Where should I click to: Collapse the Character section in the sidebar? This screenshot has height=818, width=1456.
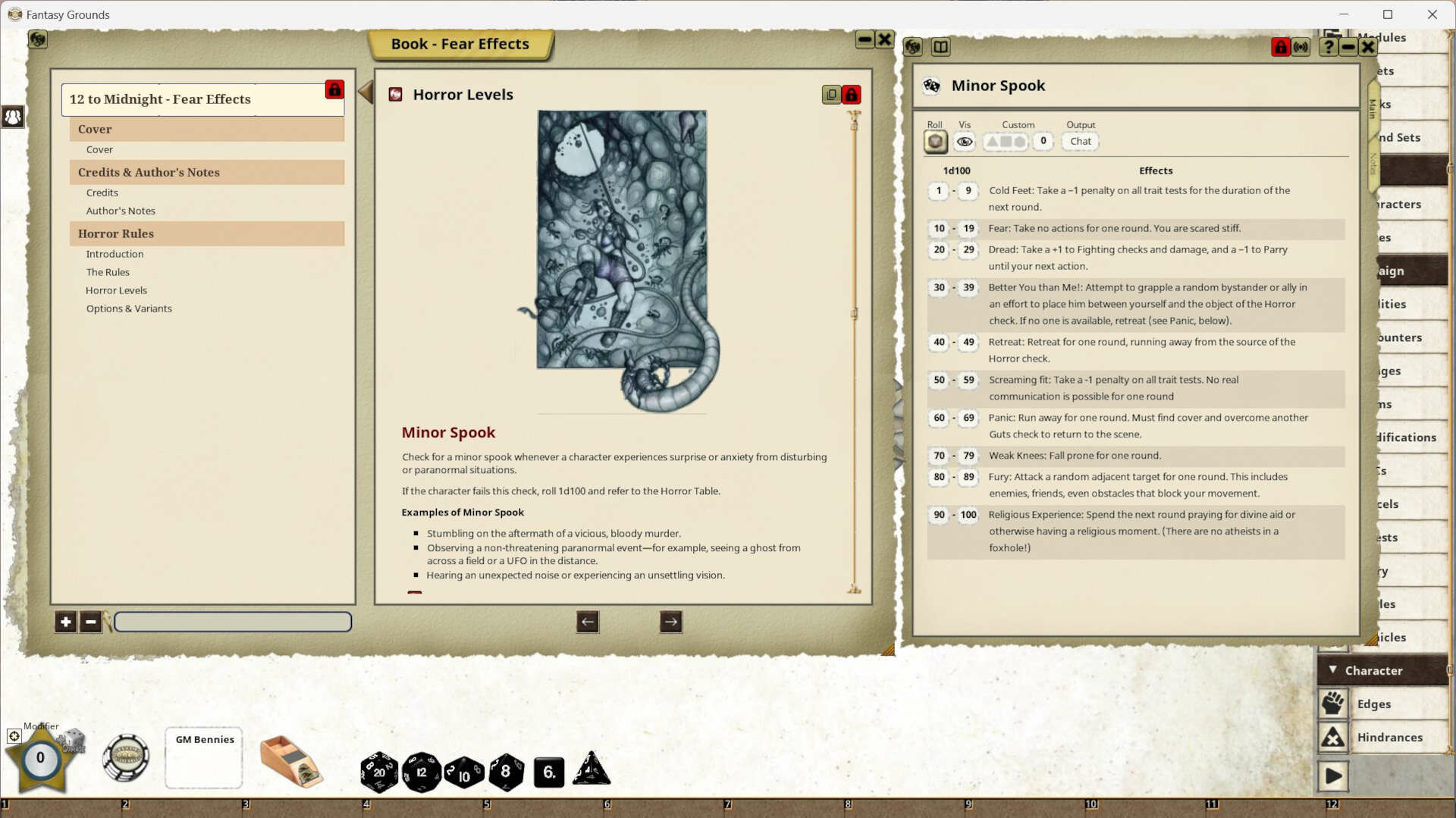pyautogui.click(x=1335, y=670)
